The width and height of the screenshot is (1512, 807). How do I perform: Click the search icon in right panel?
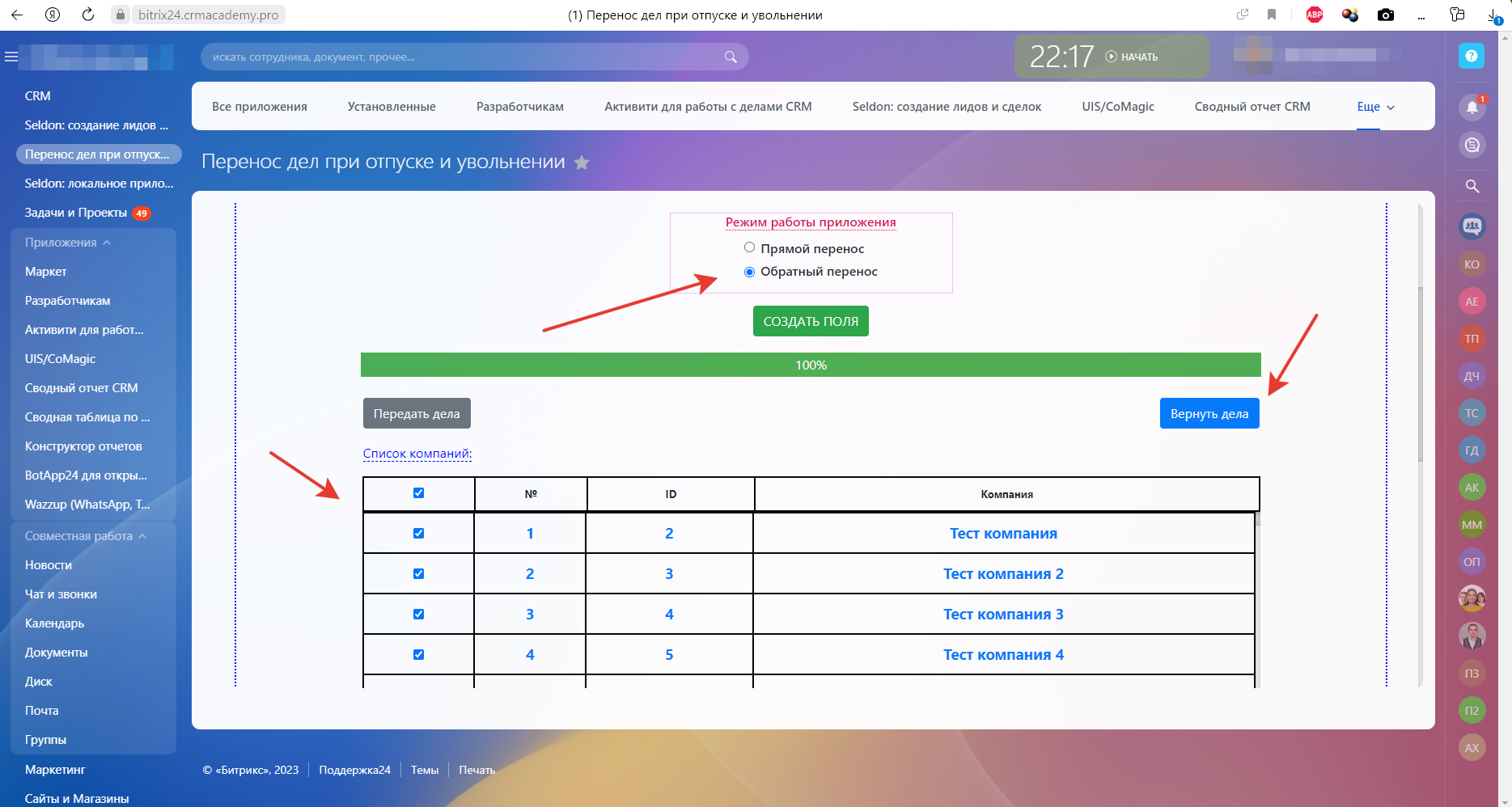click(1472, 186)
